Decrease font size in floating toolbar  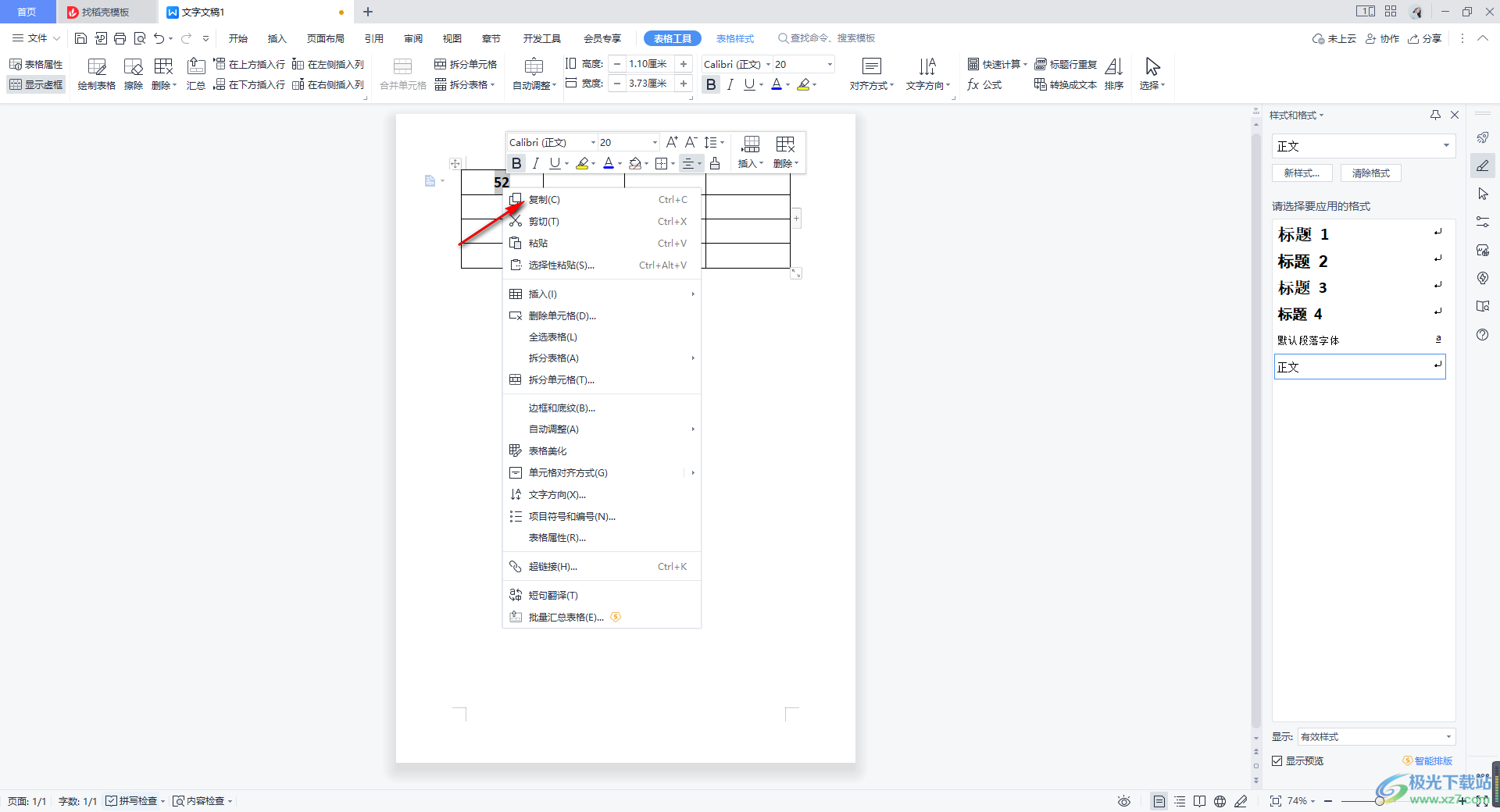click(x=691, y=142)
